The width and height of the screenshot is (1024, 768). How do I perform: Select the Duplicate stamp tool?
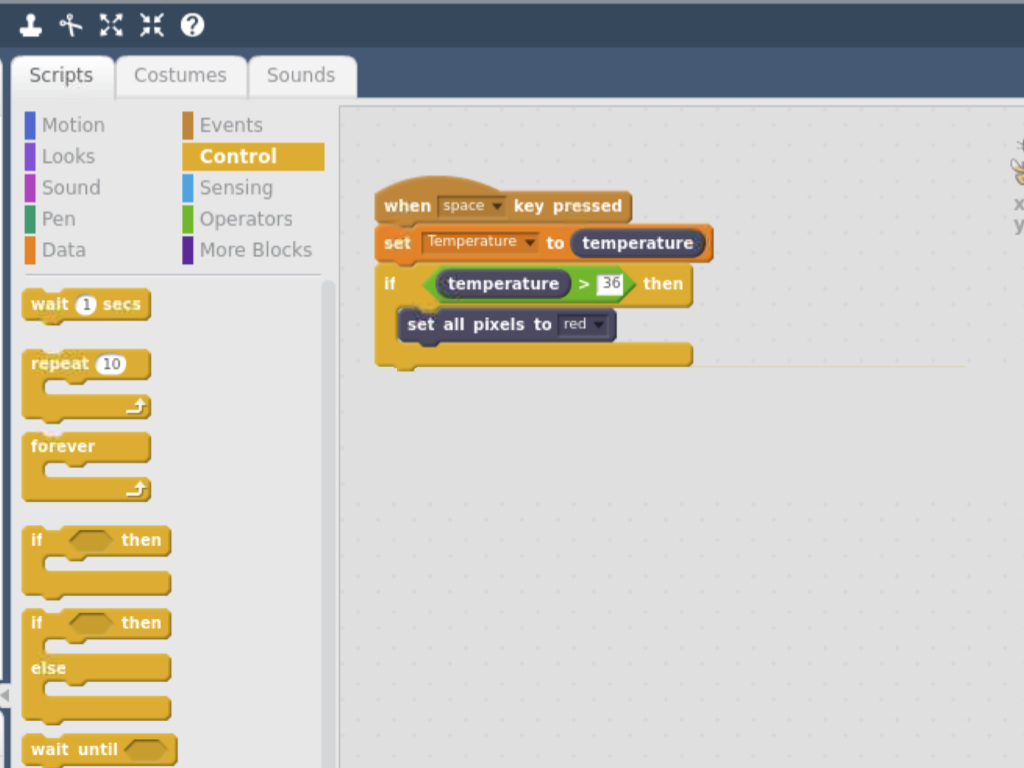coord(30,25)
